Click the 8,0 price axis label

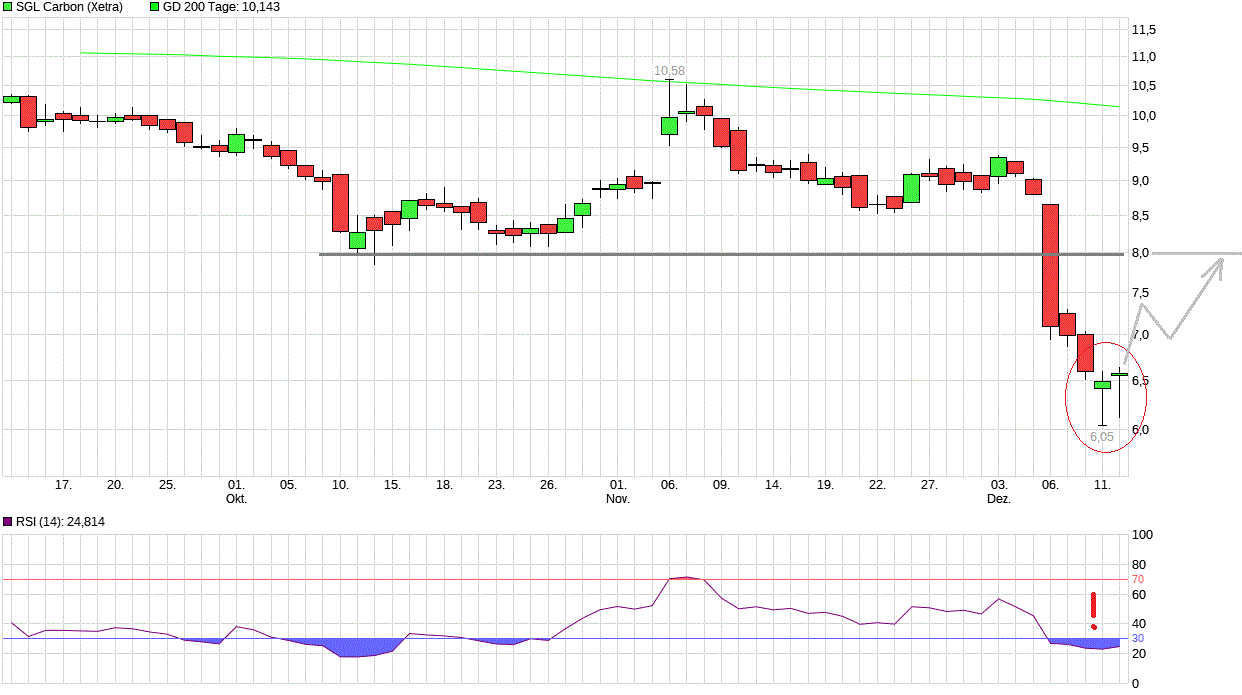[1140, 253]
